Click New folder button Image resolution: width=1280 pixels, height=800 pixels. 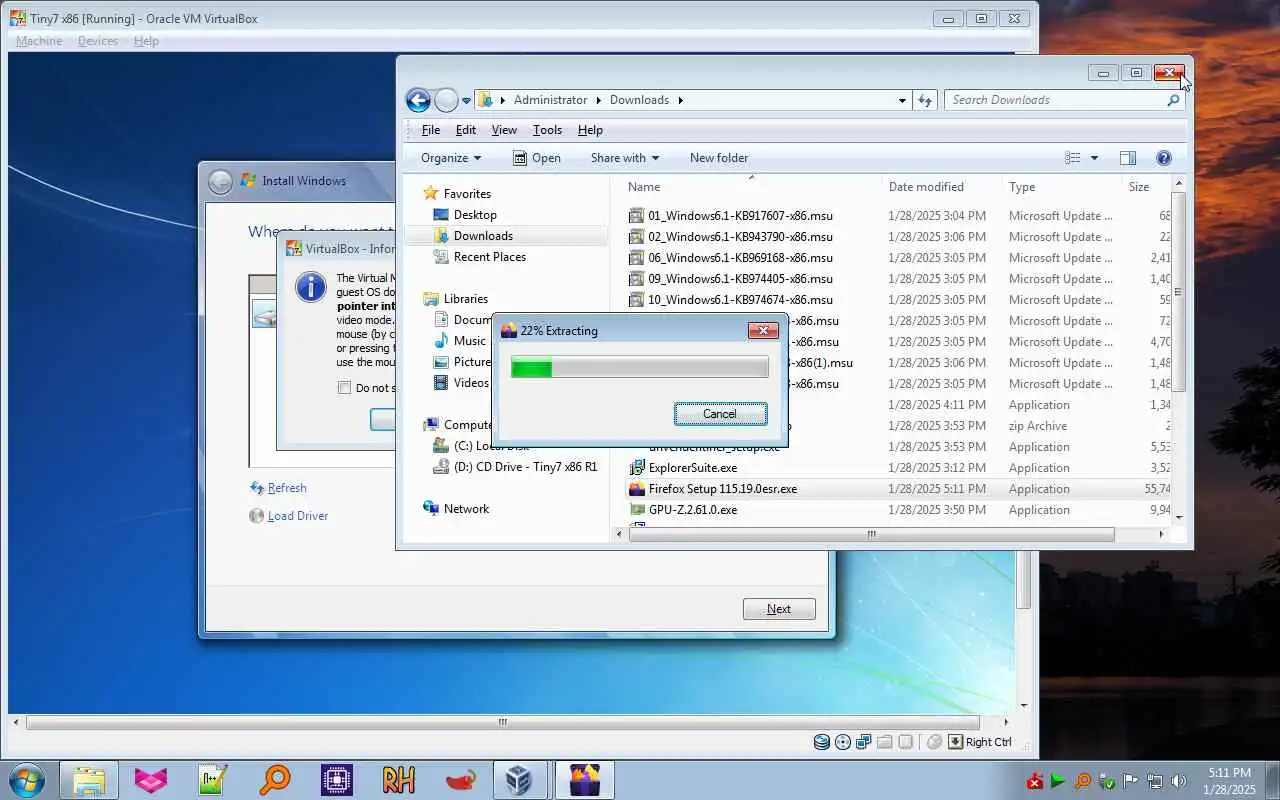719,158
